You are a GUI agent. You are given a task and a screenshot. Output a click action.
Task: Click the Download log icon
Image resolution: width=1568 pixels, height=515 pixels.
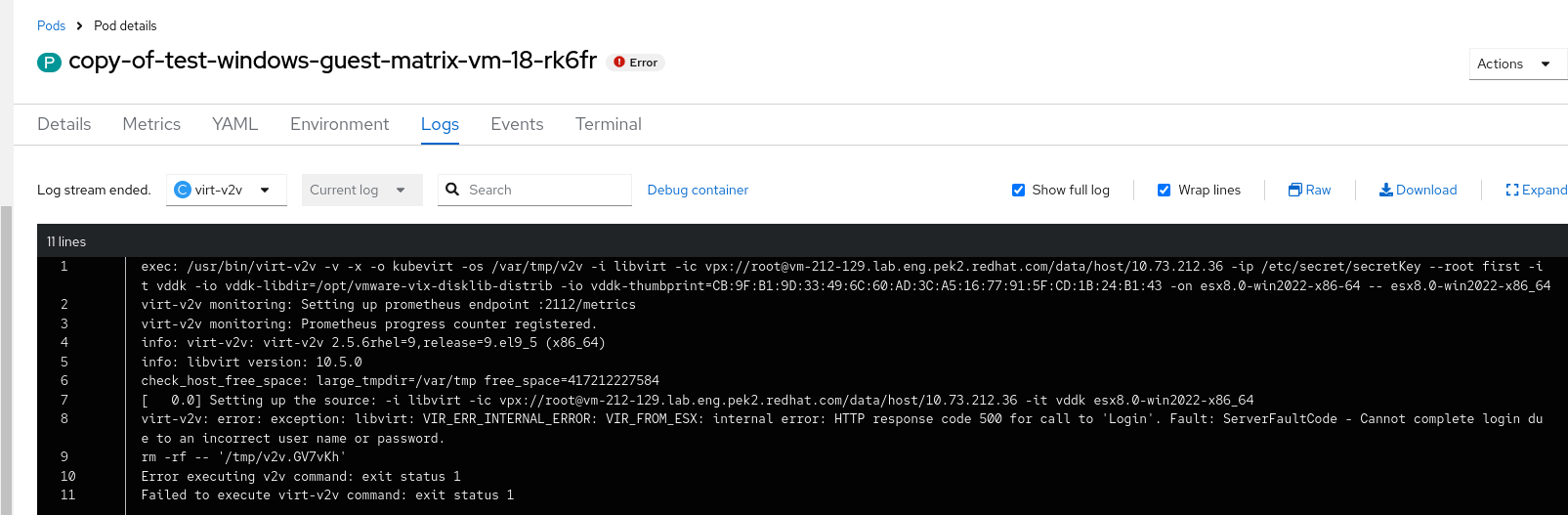1385,190
